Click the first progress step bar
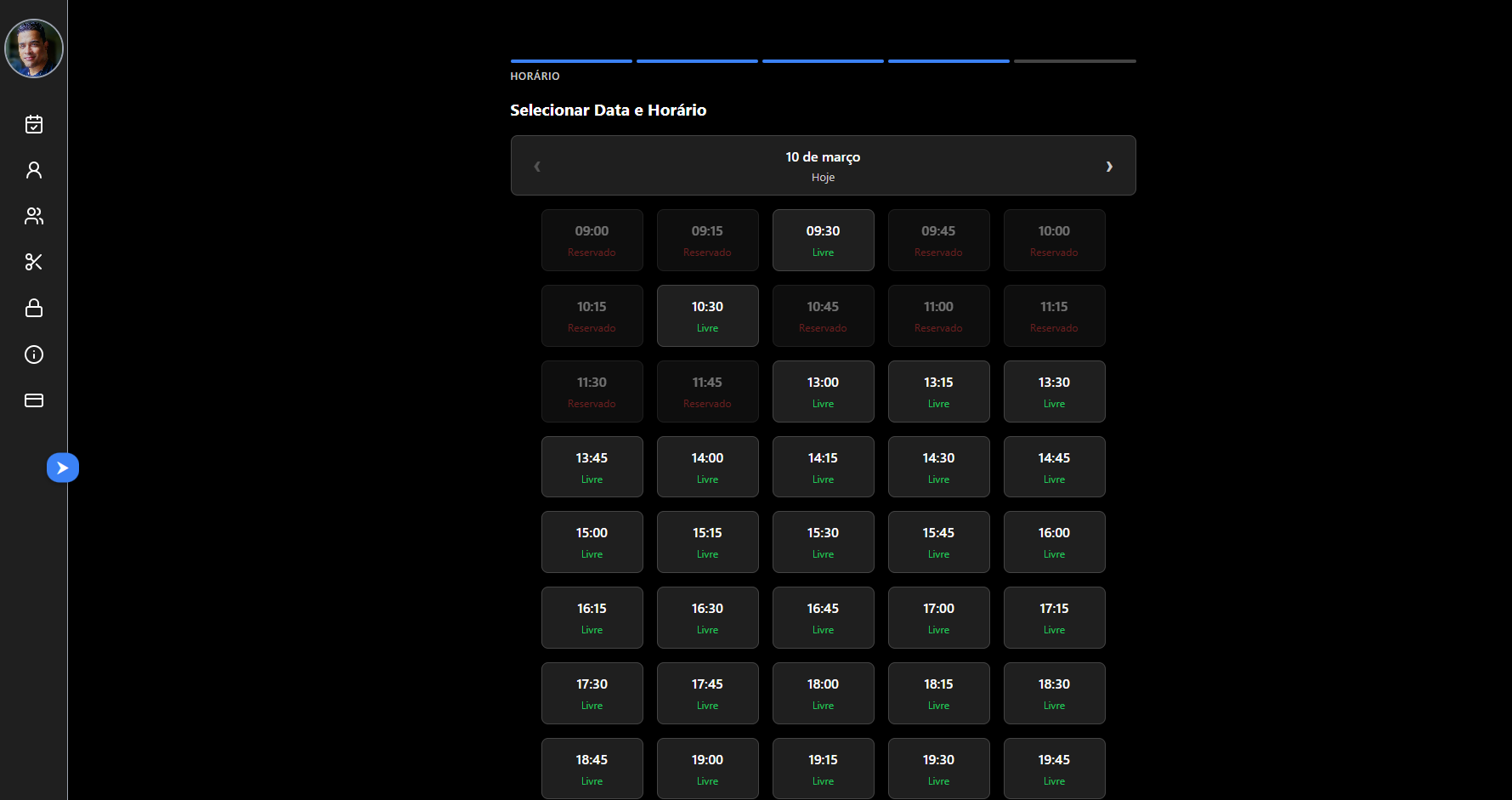 point(571,61)
